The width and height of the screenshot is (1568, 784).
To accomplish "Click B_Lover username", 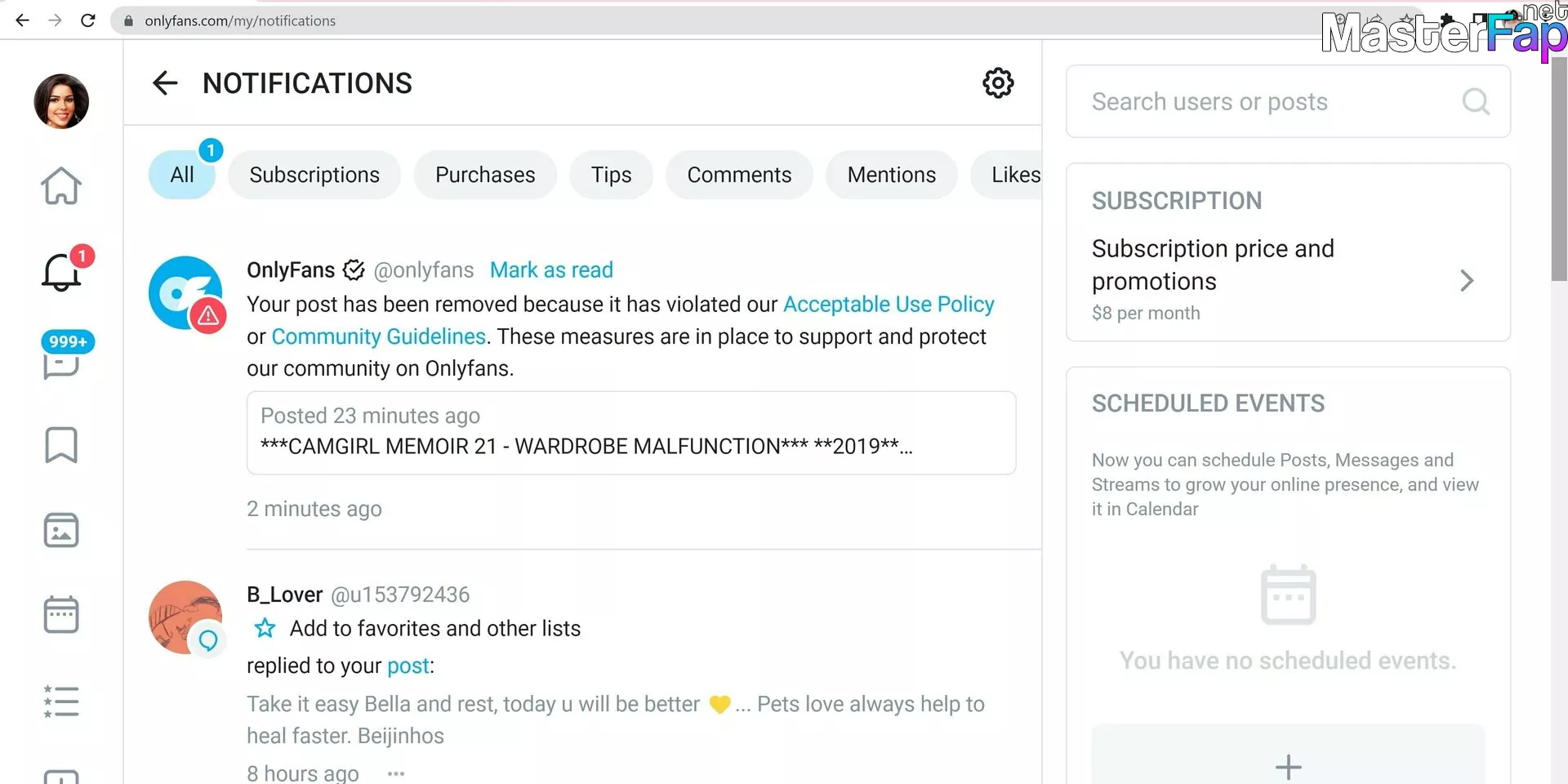I will 285,595.
